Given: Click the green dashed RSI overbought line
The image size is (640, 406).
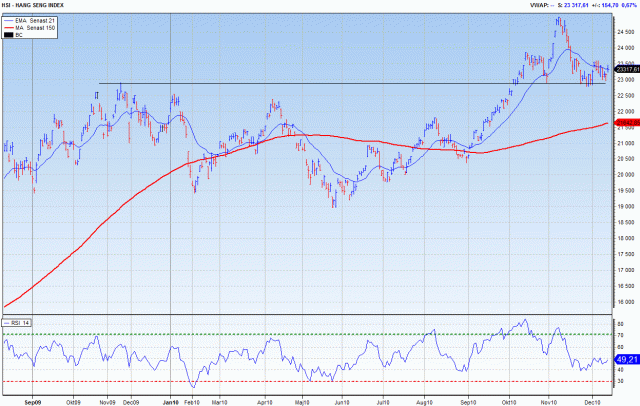Looking at the screenshot, I should point(300,333).
